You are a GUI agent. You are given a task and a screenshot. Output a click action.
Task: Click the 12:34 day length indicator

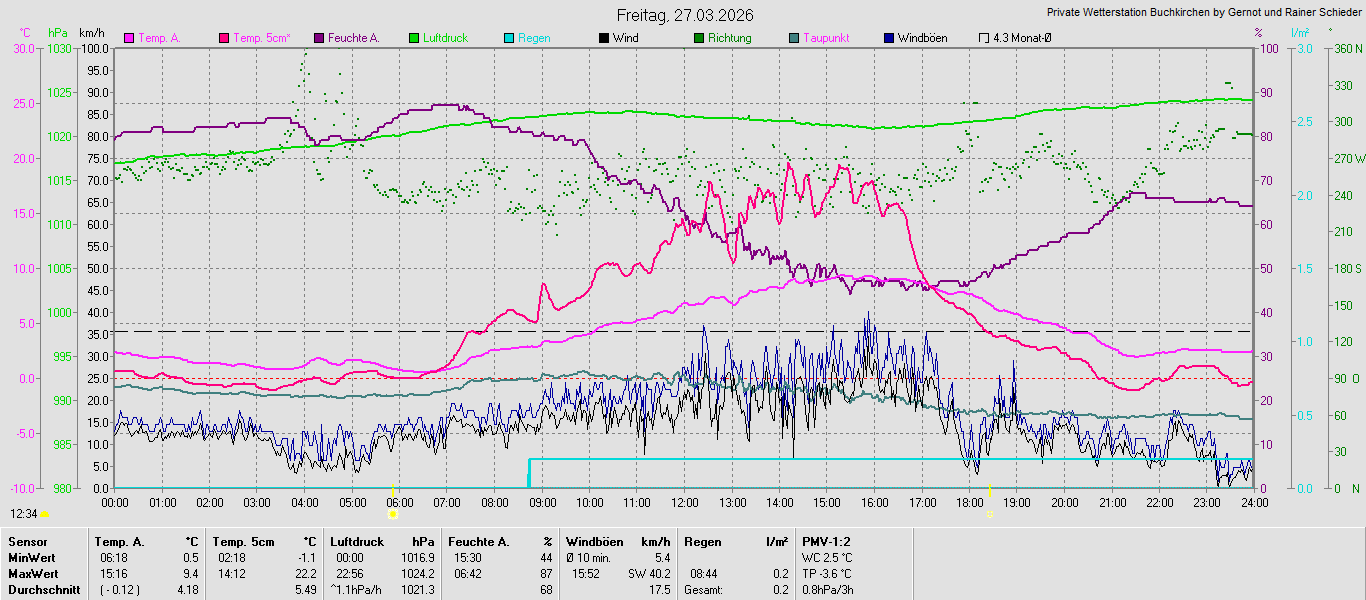(24, 513)
